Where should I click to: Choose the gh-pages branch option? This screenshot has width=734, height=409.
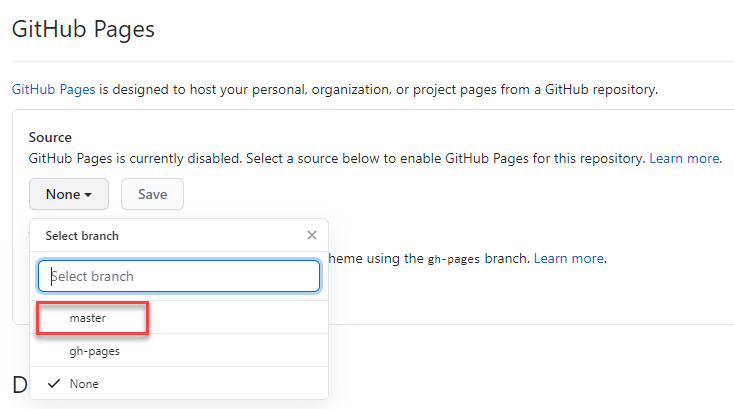[179, 351]
